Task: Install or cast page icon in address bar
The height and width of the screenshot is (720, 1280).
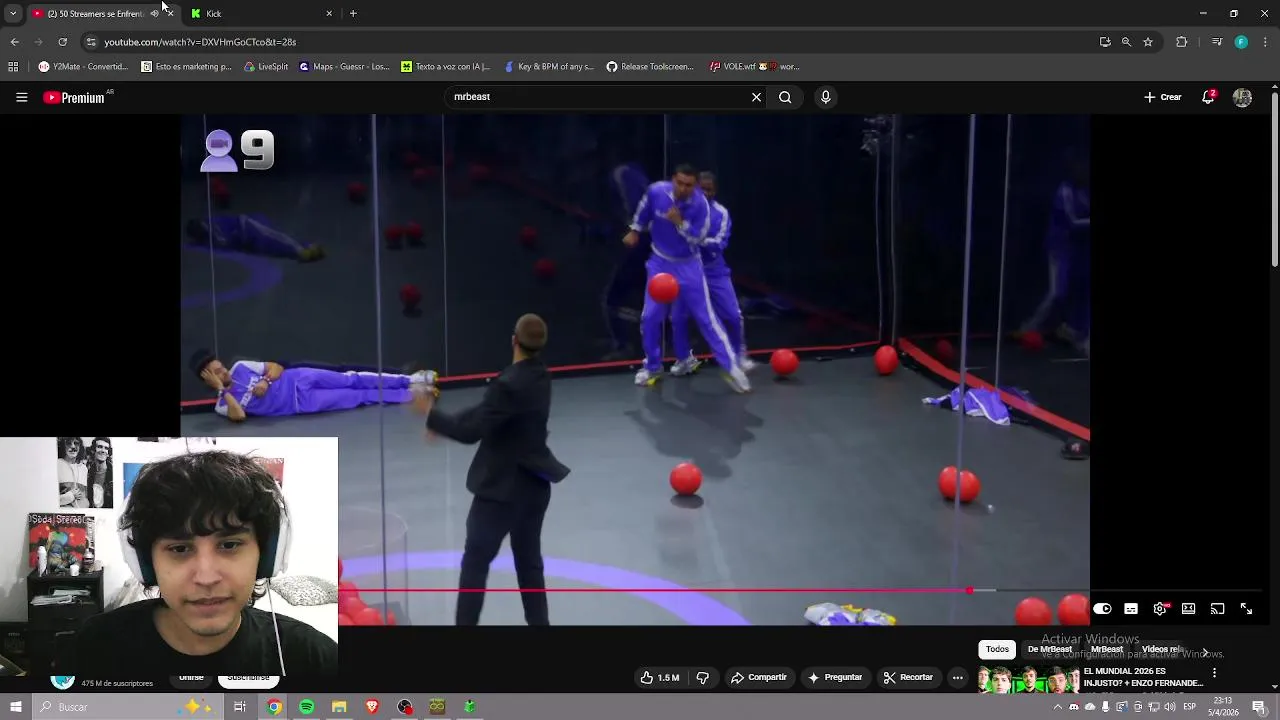Action: 1105,42
